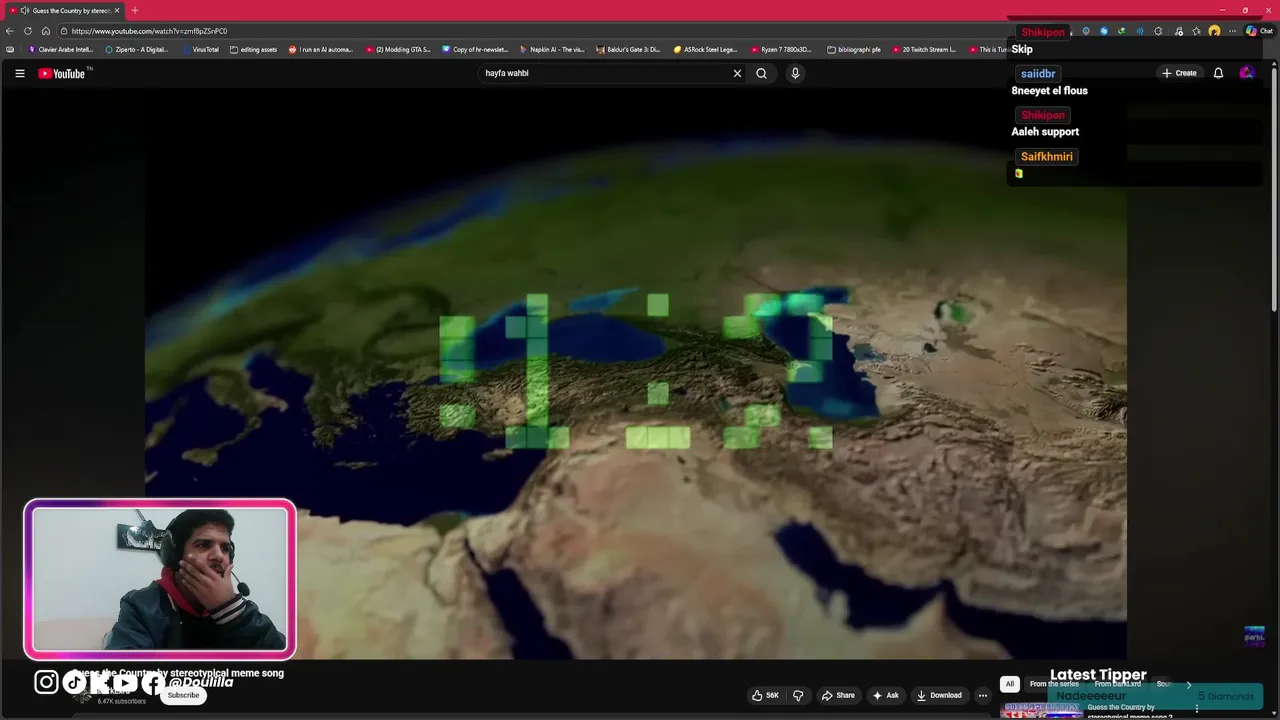Share this video
1280x720 pixels.
[838, 695]
